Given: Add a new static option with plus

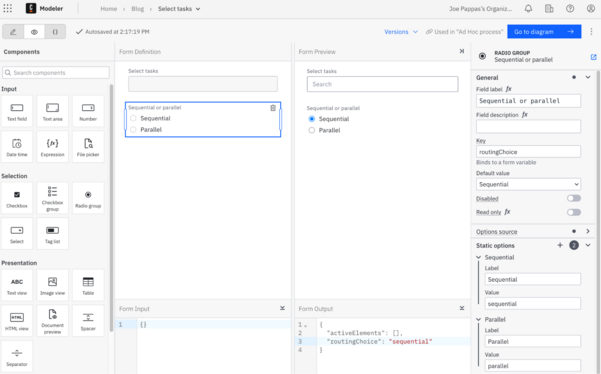Looking at the screenshot, I should click(560, 245).
